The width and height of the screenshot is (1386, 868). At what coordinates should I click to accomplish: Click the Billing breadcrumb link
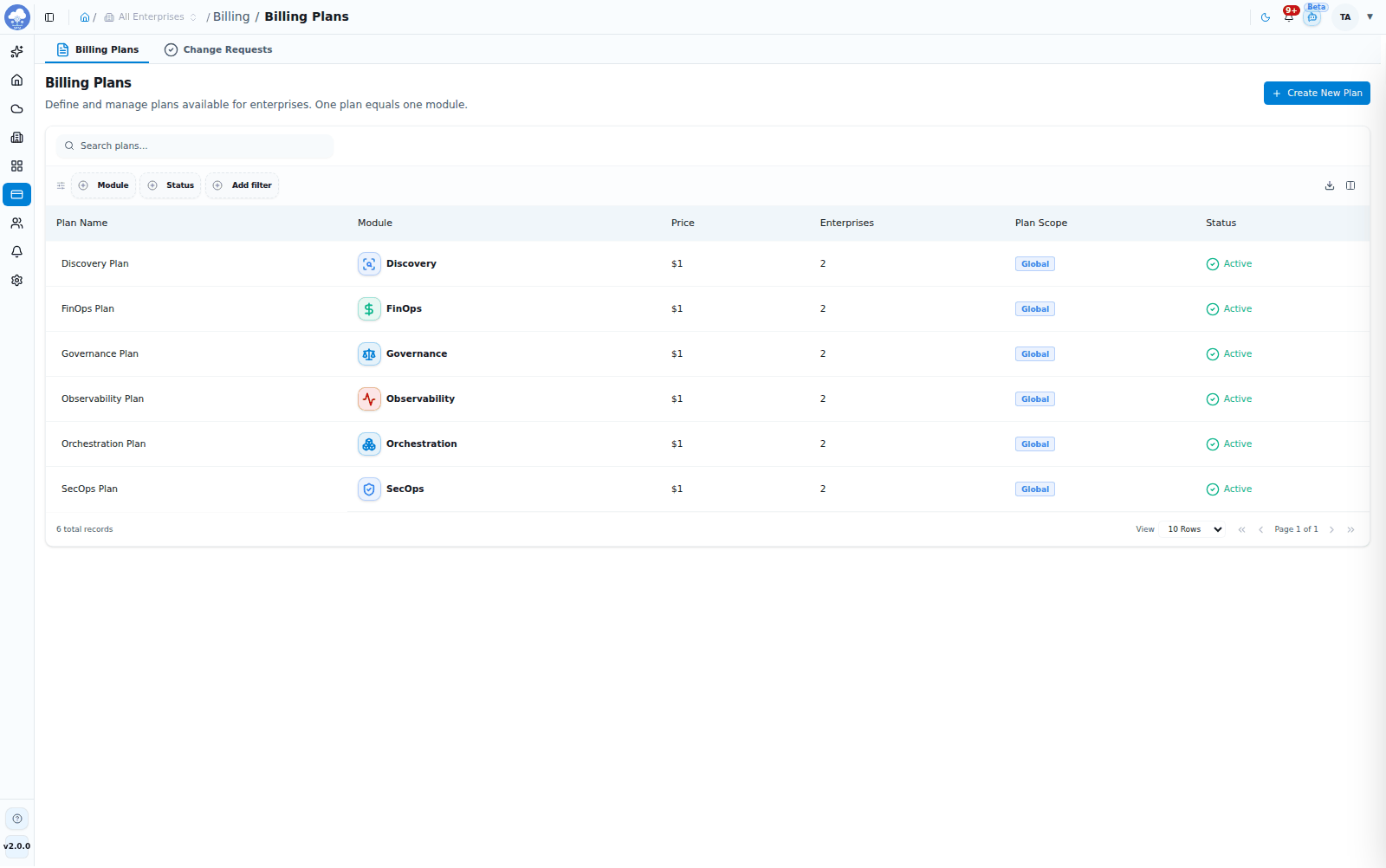231,17
